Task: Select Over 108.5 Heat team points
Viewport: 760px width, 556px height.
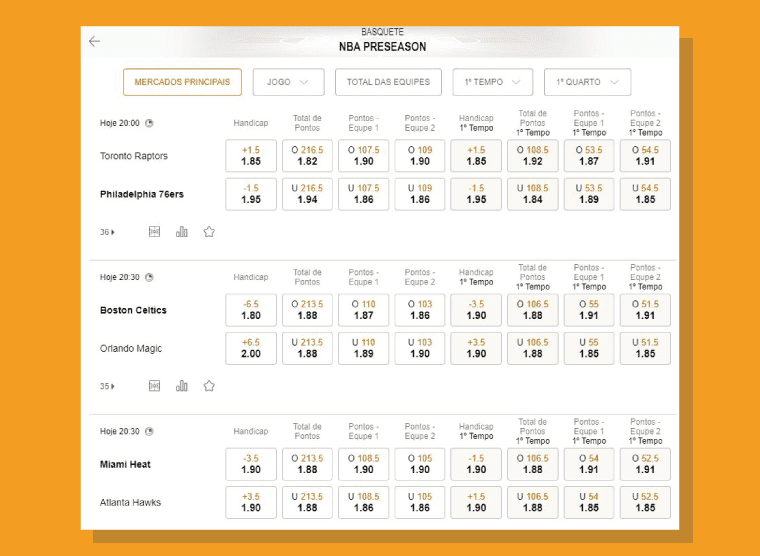Action: point(364,464)
